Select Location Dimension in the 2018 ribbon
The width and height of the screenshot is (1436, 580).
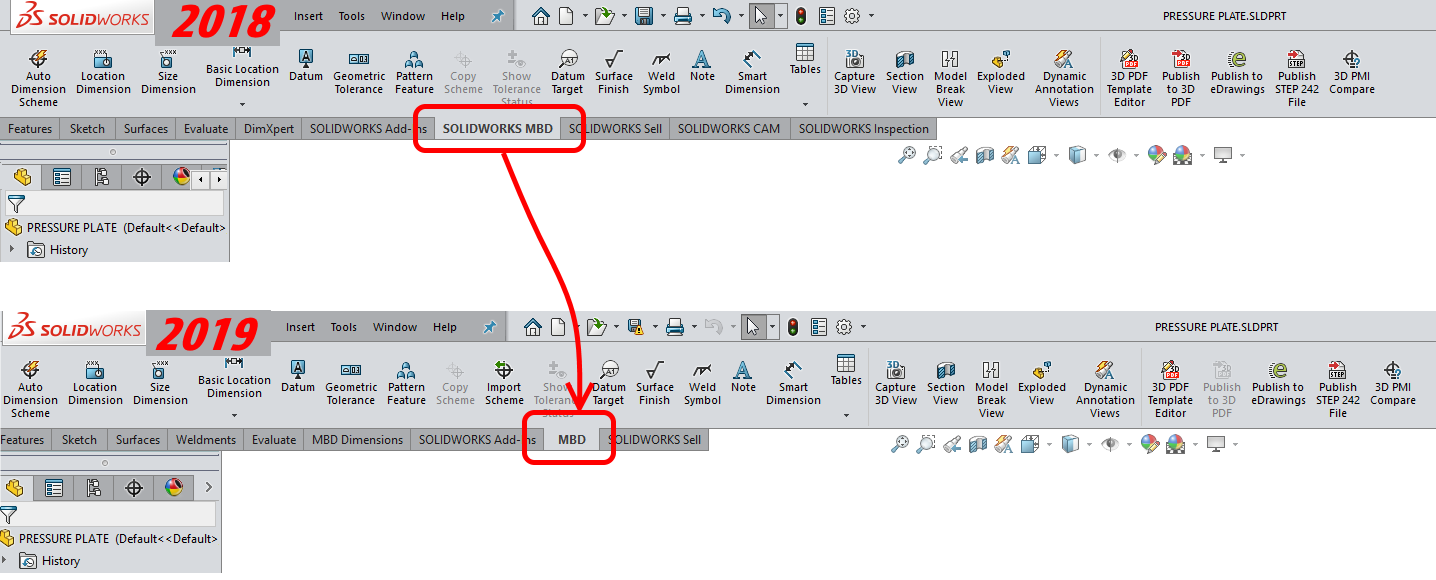click(x=103, y=72)
